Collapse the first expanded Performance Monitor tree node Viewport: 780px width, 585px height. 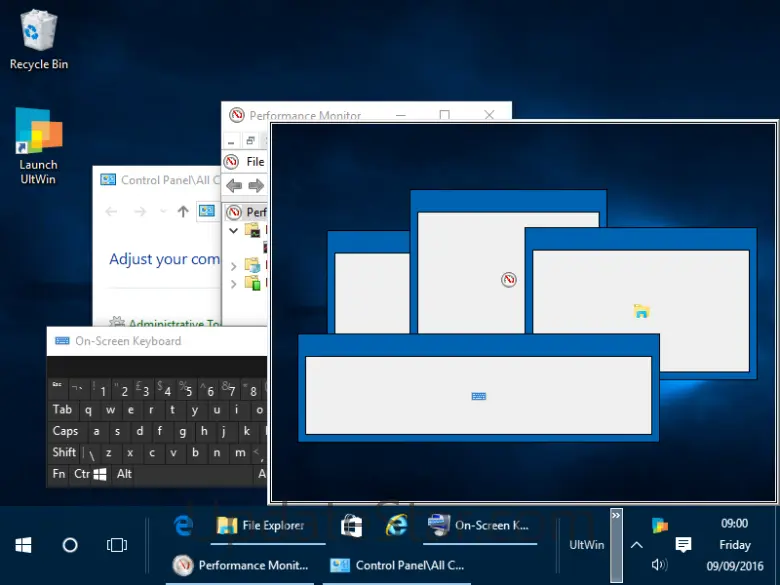point(234,231)
